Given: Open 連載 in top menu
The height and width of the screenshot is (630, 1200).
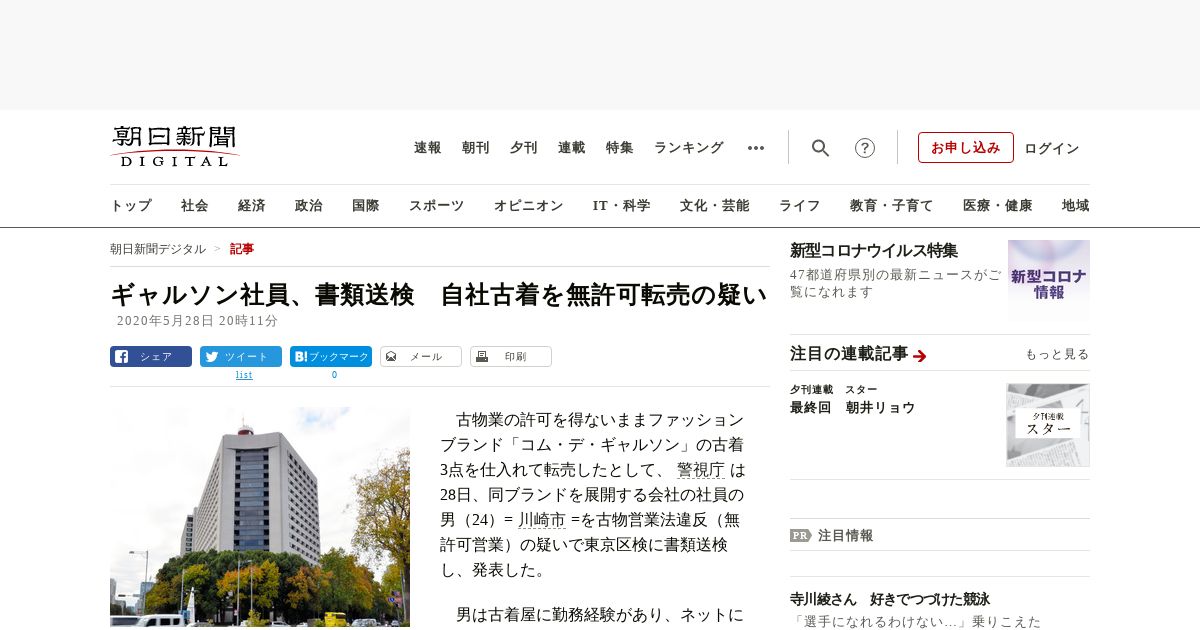Looking at the screenshot, I should pyautogui.click(x=572, y=148).
